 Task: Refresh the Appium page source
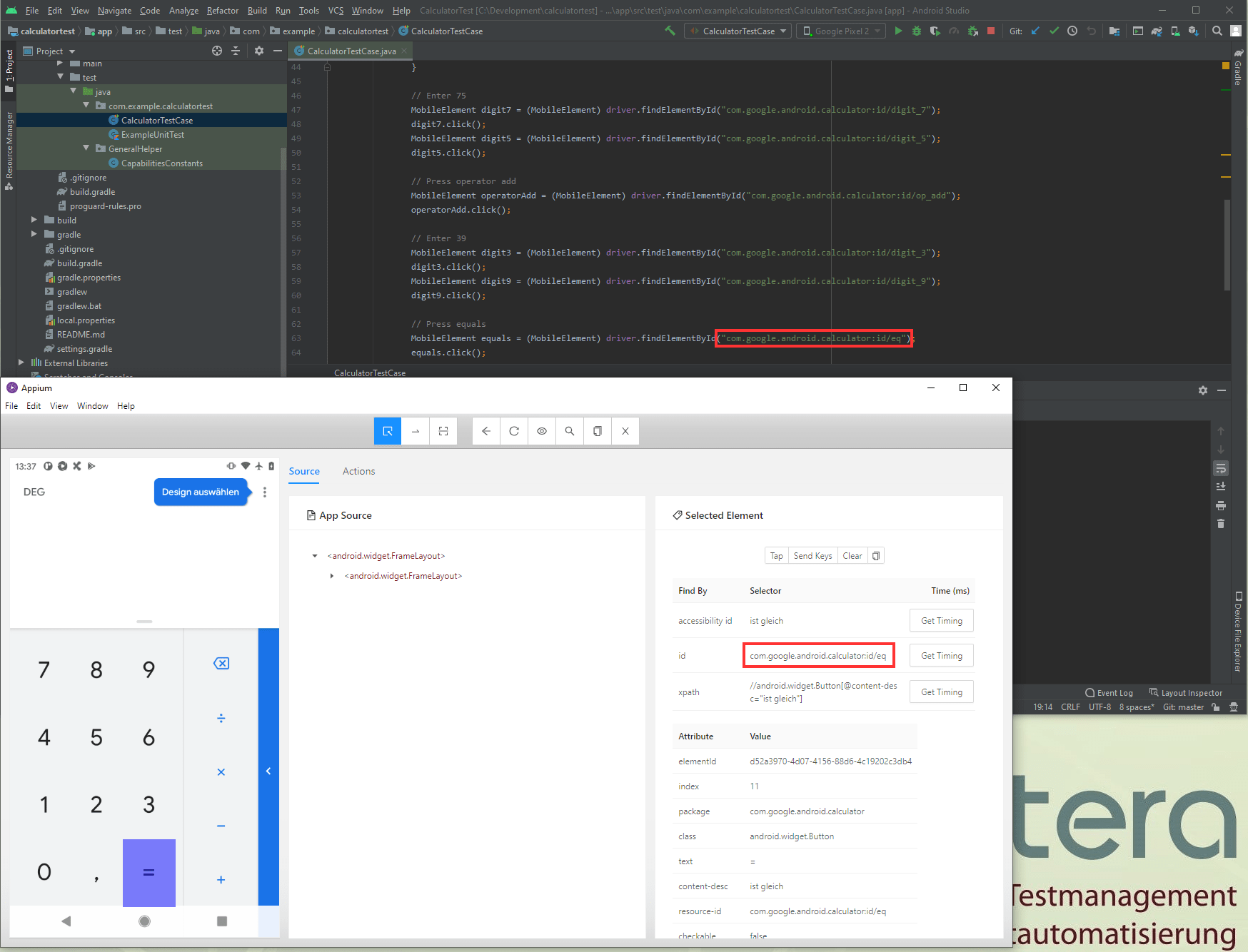click(513, 431)
